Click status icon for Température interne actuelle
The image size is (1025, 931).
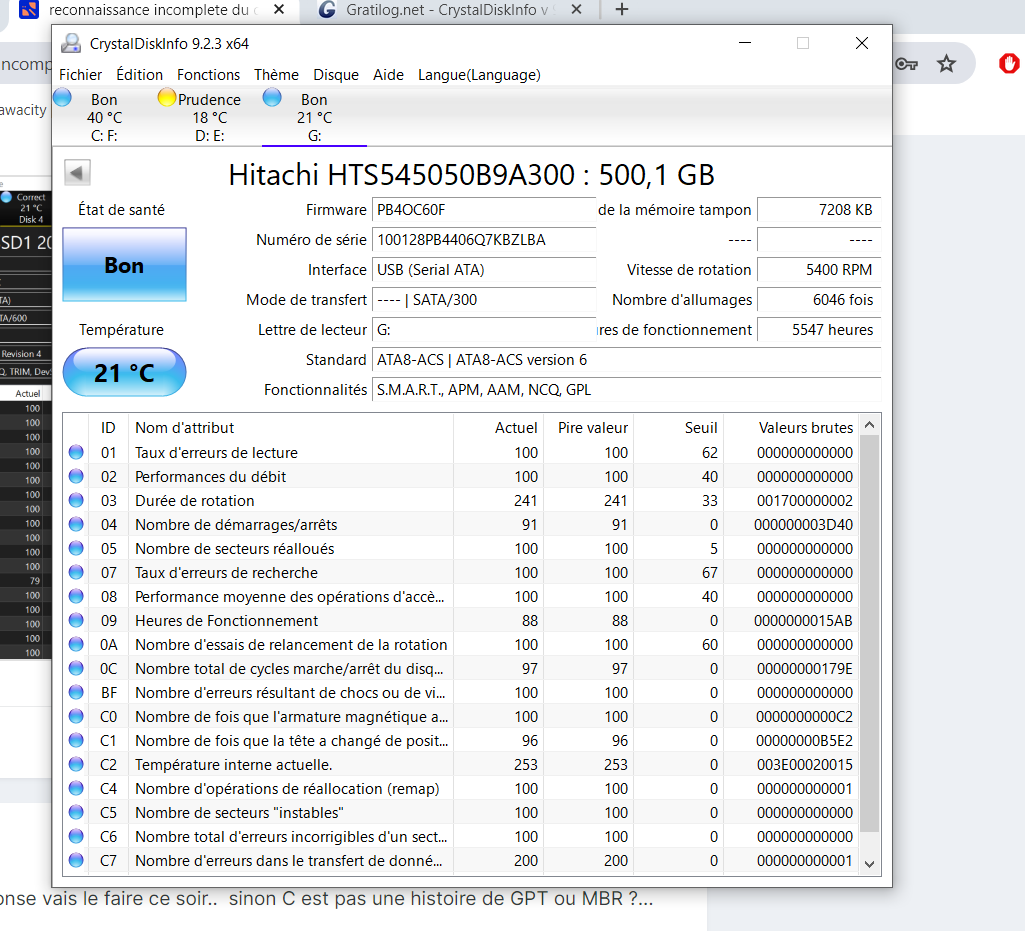pyautogui.click(x=76, y=764)
